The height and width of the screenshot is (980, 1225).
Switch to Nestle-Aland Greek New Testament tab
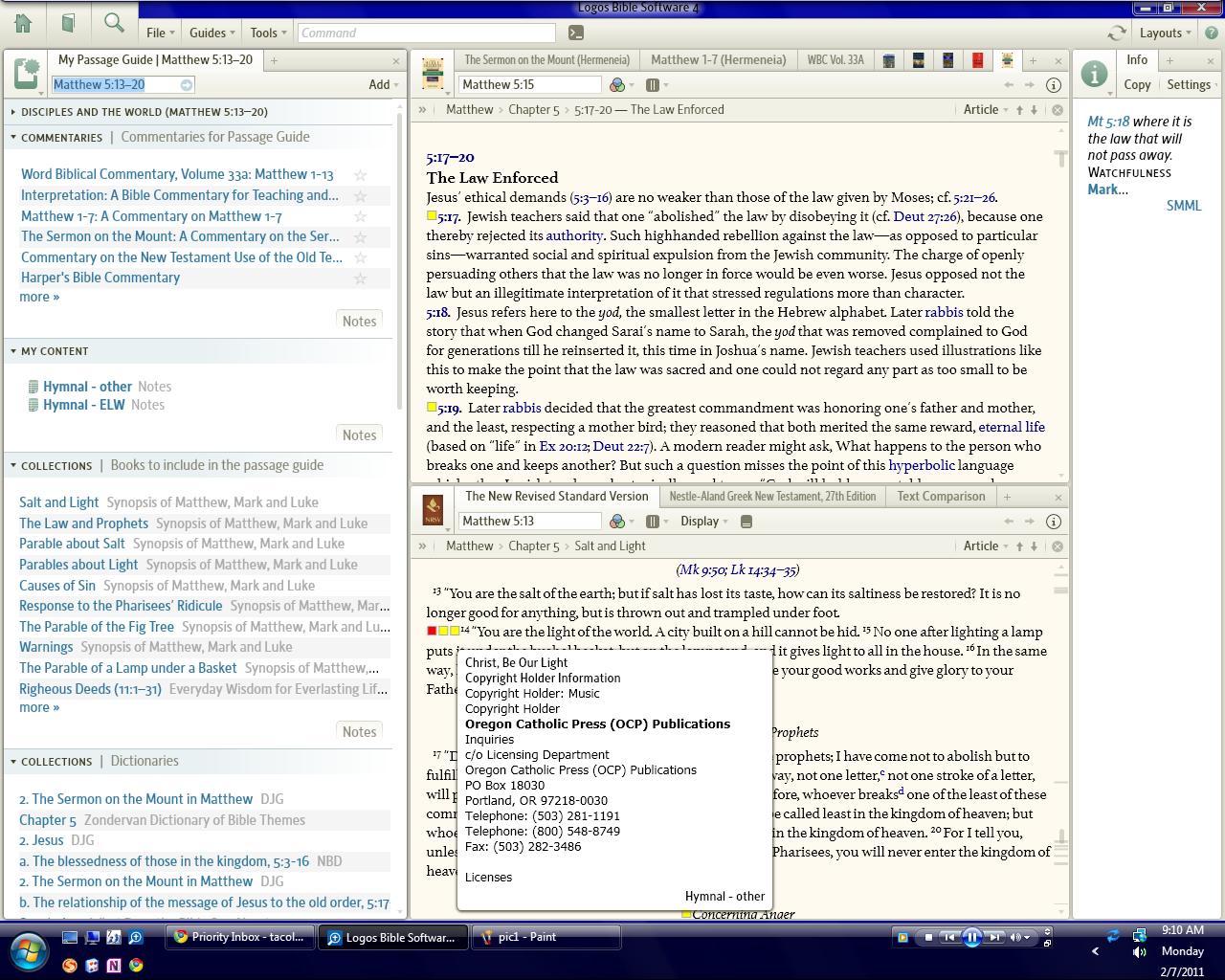point(772,496)
